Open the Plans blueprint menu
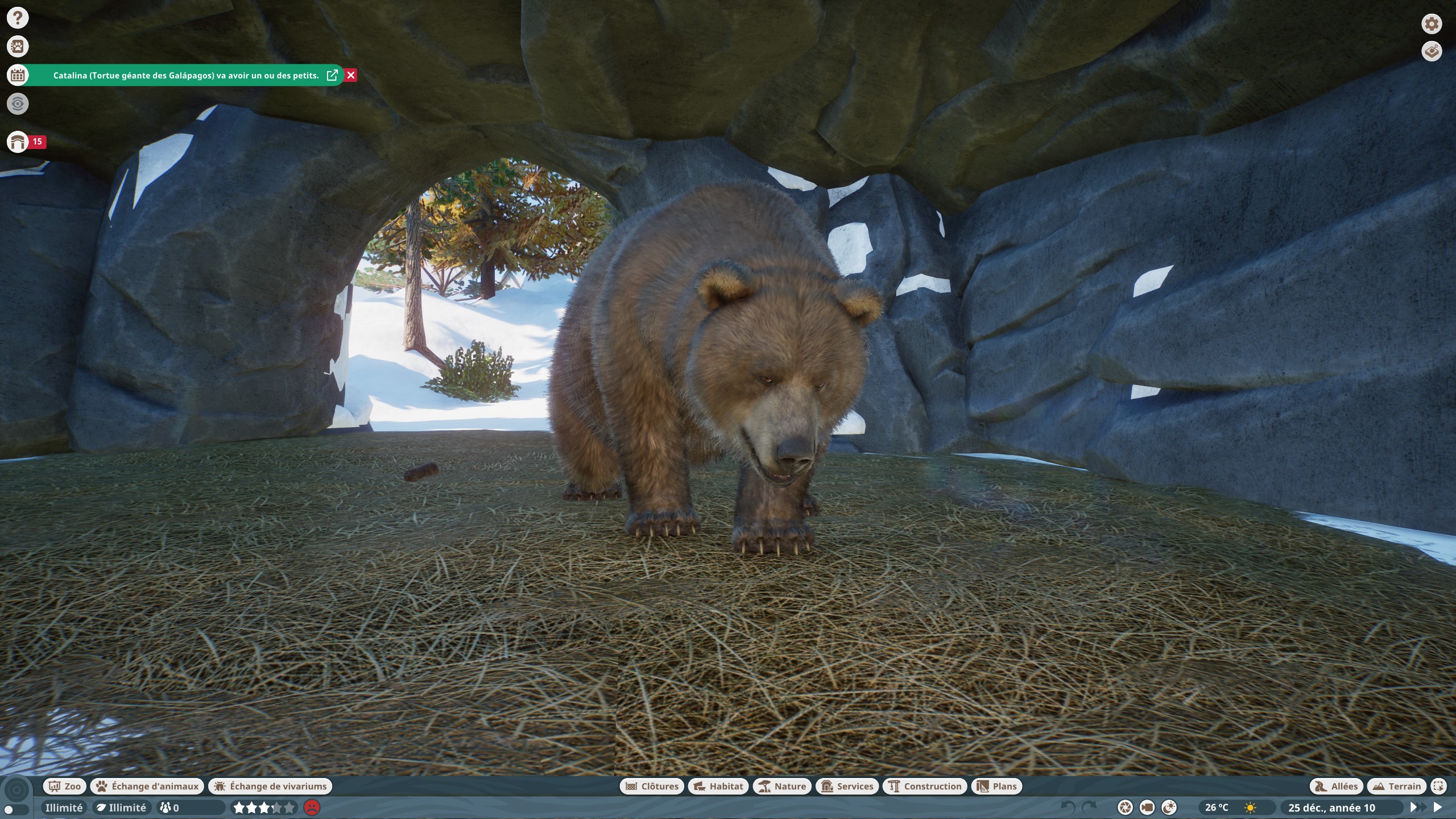Image resolution: width=1456 pixels, height=819 pixels. tap(997, 786)
